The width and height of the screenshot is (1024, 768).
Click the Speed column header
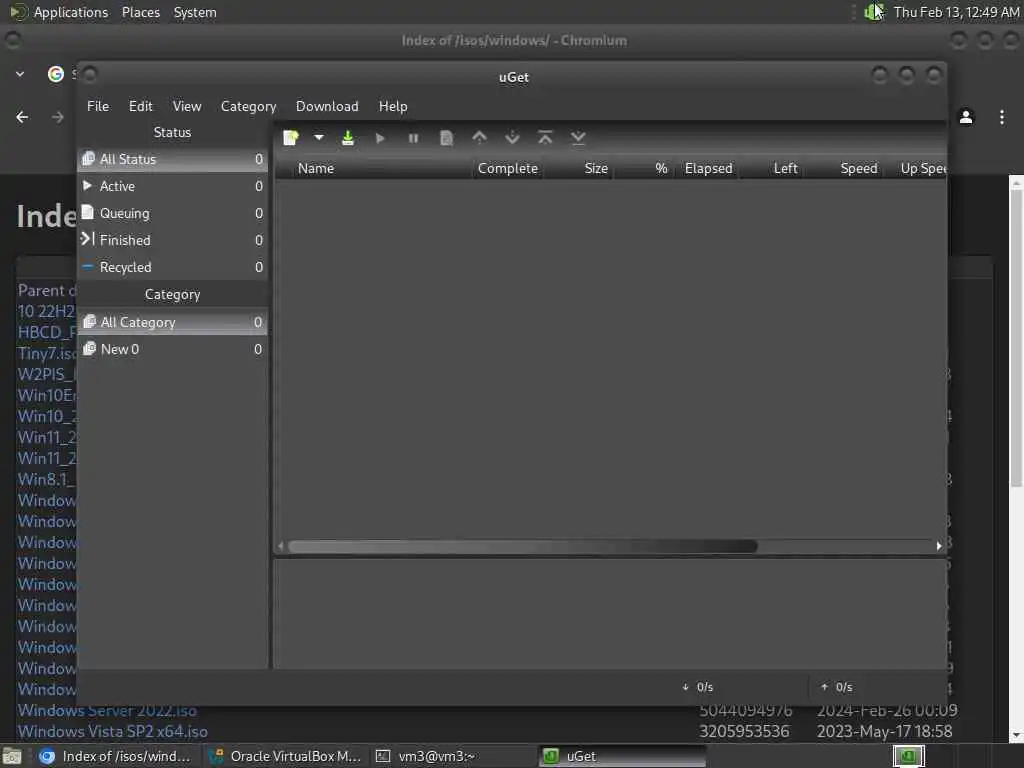click(x=846, y=168)
